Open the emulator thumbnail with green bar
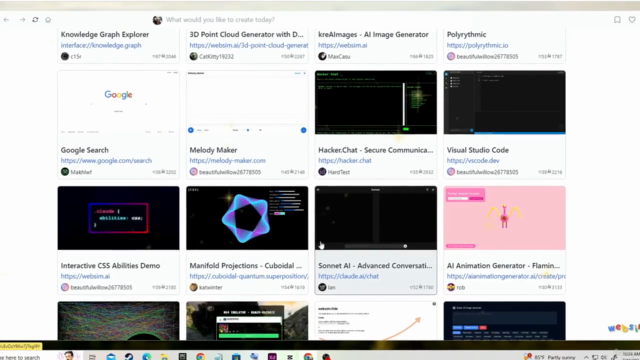This screenshot has height=360, width=640. click(247, 321)
